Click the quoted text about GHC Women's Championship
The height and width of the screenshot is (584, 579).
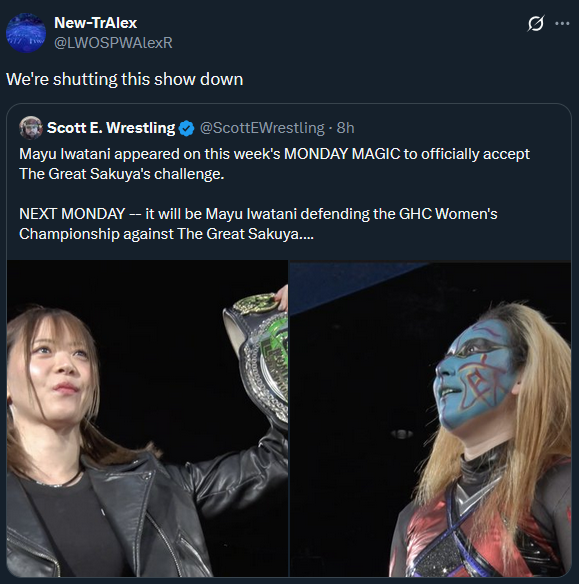point(258,224)
